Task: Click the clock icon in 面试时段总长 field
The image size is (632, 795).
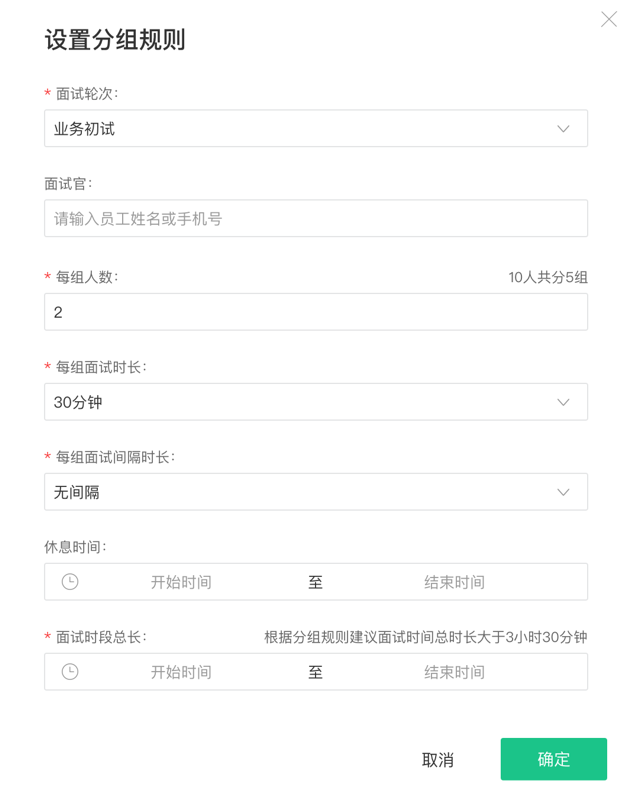Action: click(70, 672)
